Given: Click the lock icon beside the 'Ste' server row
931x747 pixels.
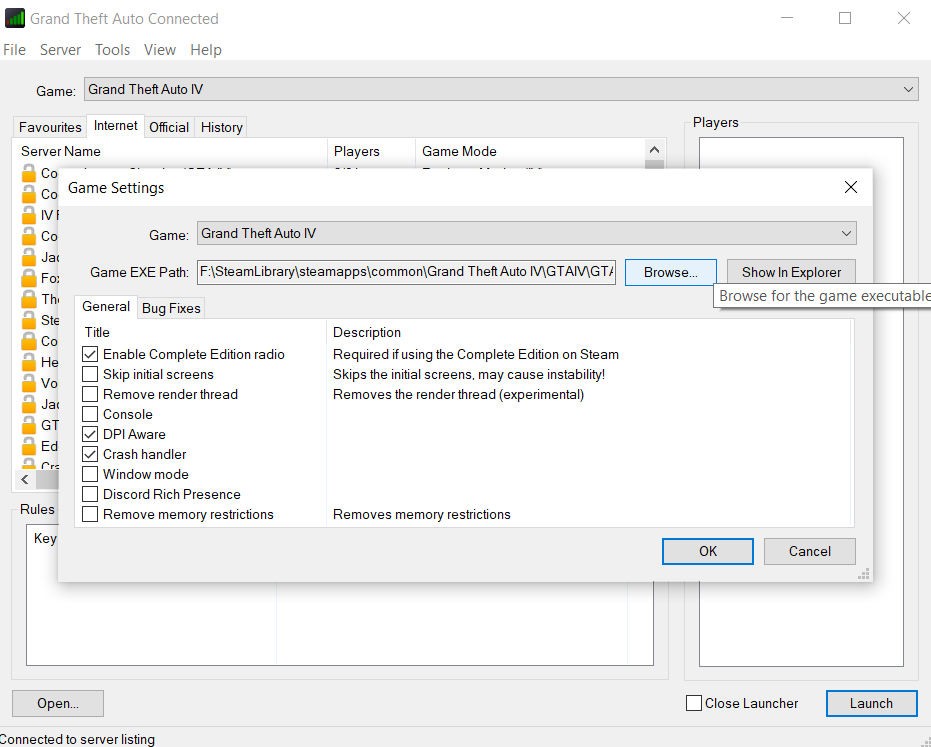Looking at the screenshot, I should pyautogui.click(x=28, y=320).
